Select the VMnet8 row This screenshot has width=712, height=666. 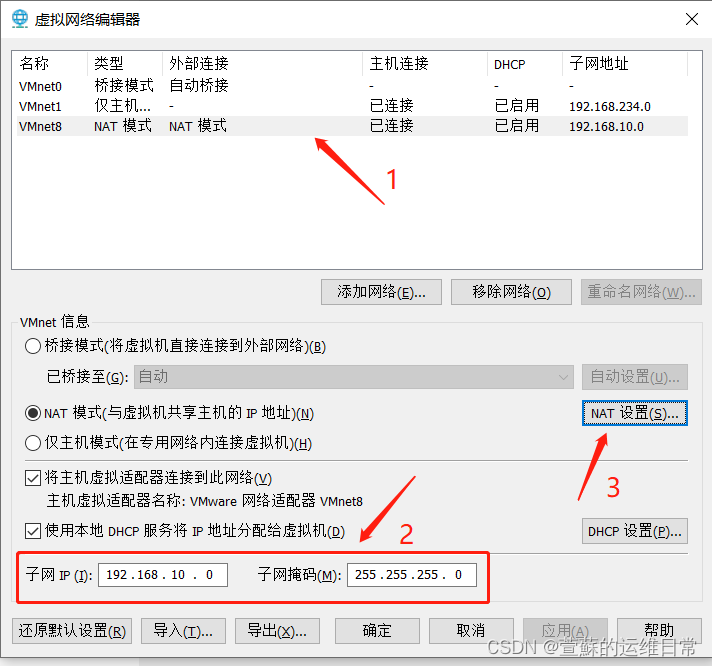(352, 126)
